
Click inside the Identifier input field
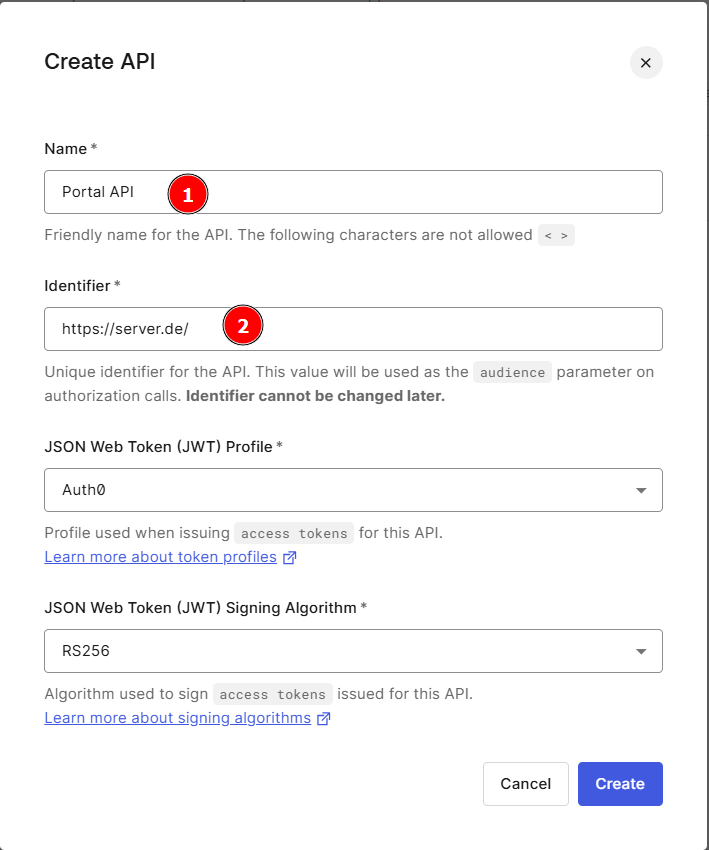[400, 328]
